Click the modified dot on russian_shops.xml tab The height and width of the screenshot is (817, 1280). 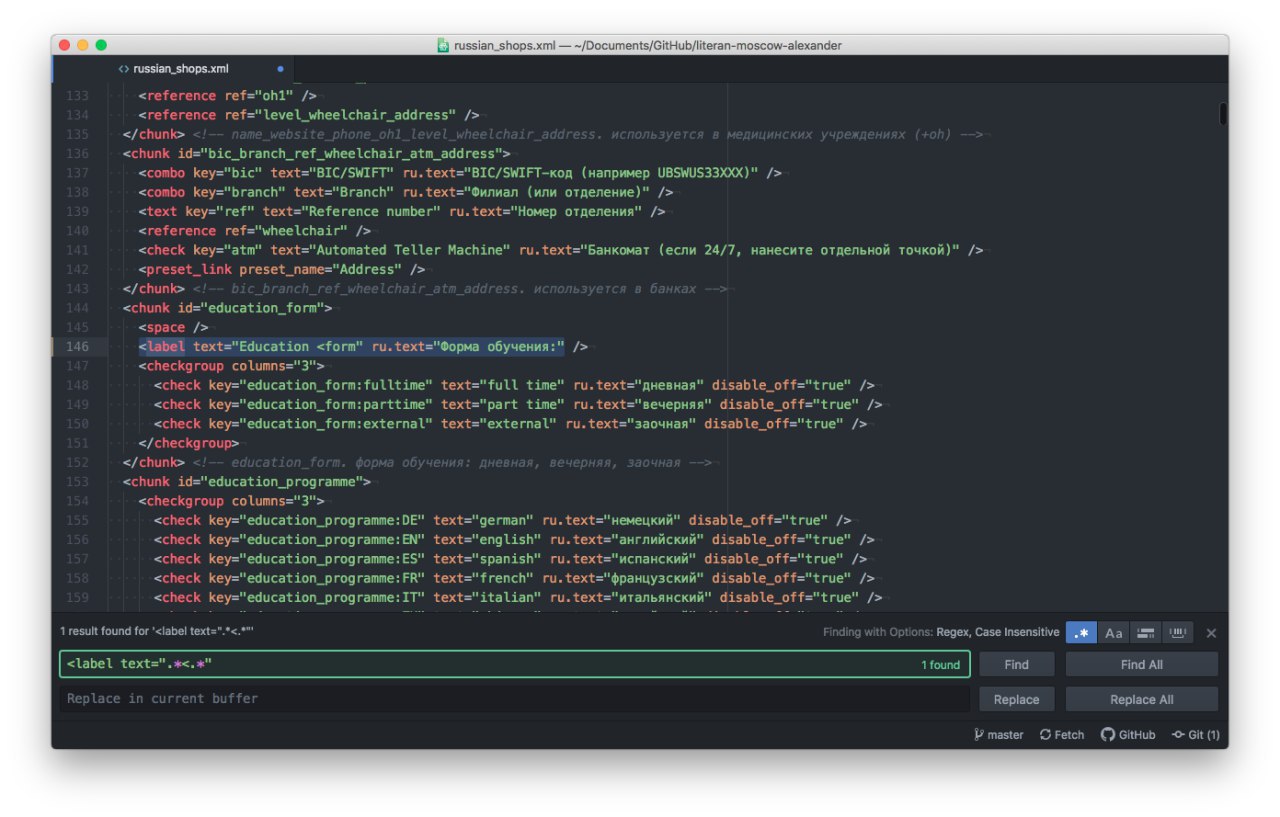280,69
